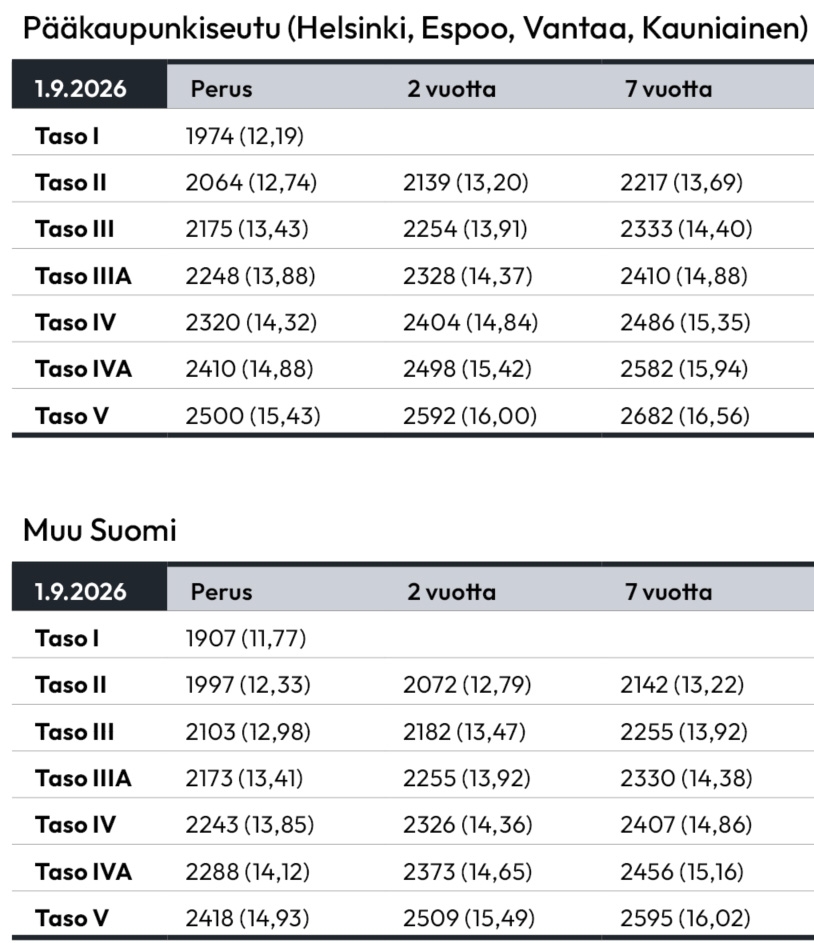Screen dimensions: 814x943
Task: Click the Perus column header in first table
Action: (x=221, y=89)
